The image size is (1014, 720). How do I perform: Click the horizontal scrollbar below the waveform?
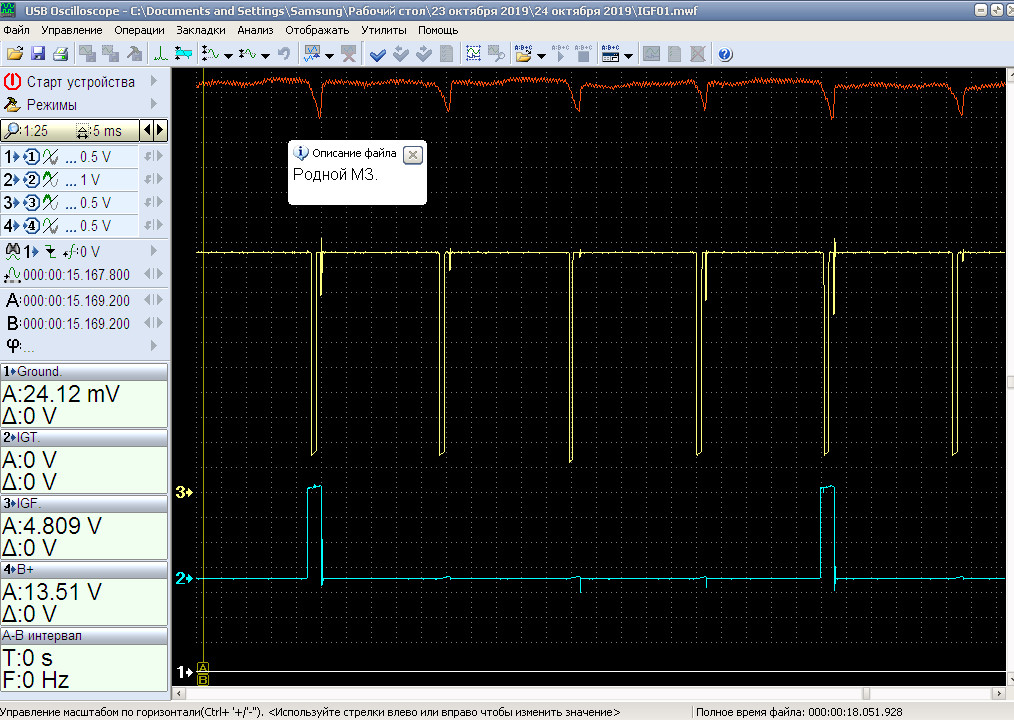pyautogui.click(x=590, y=693)
